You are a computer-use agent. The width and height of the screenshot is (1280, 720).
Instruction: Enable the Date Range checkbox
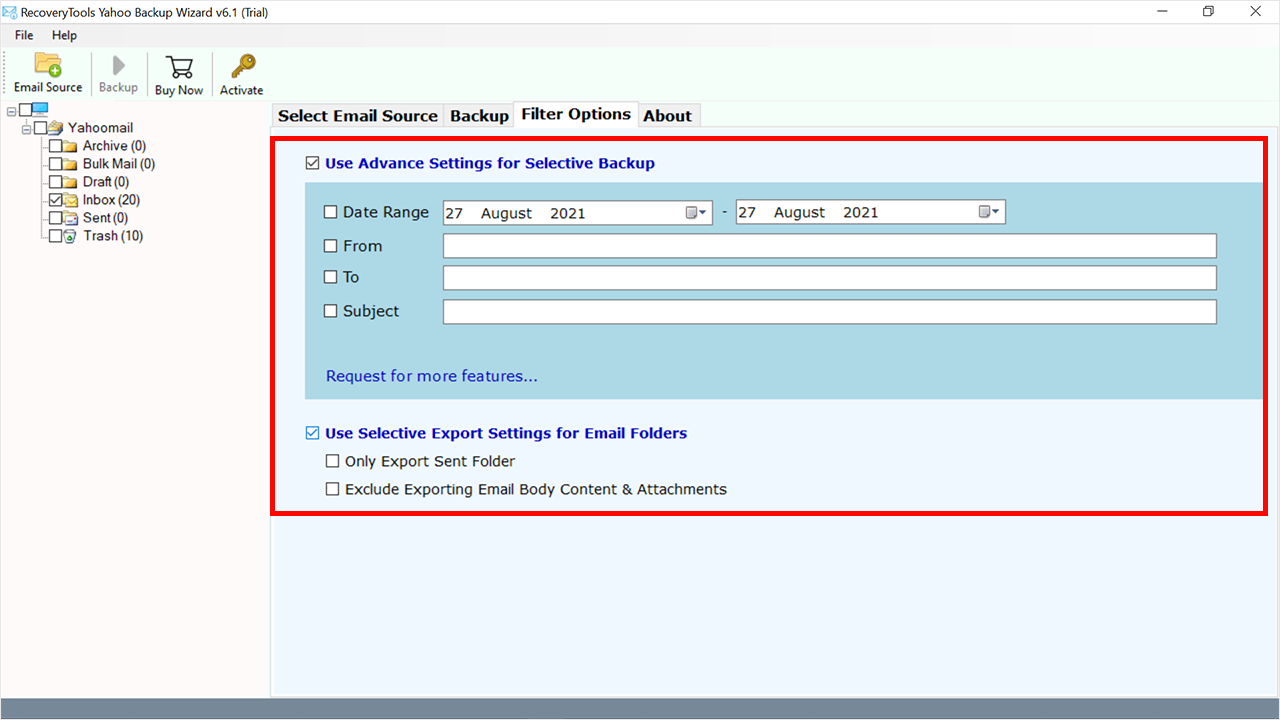point(331,212)
